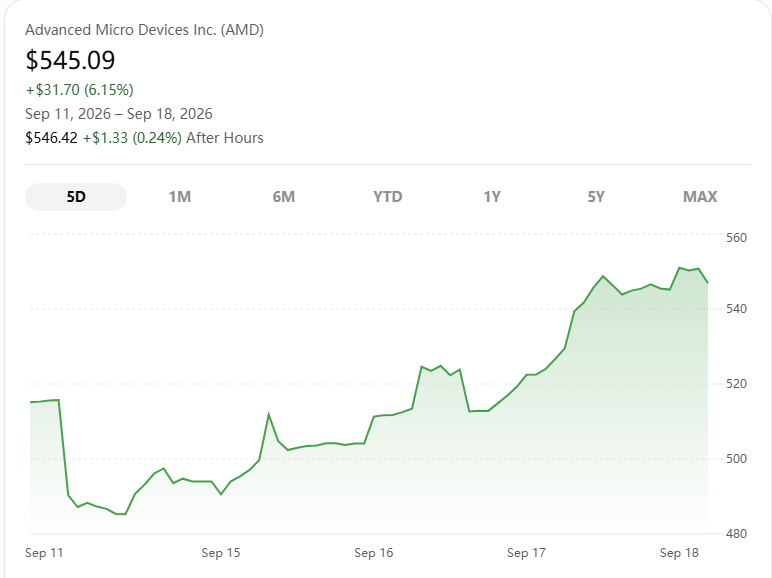This screenshot has height=578, width=772.
Task: Click the Sep 11, 2026 – Sep 18, 2026 date range
Action: [x=119, y=114]
